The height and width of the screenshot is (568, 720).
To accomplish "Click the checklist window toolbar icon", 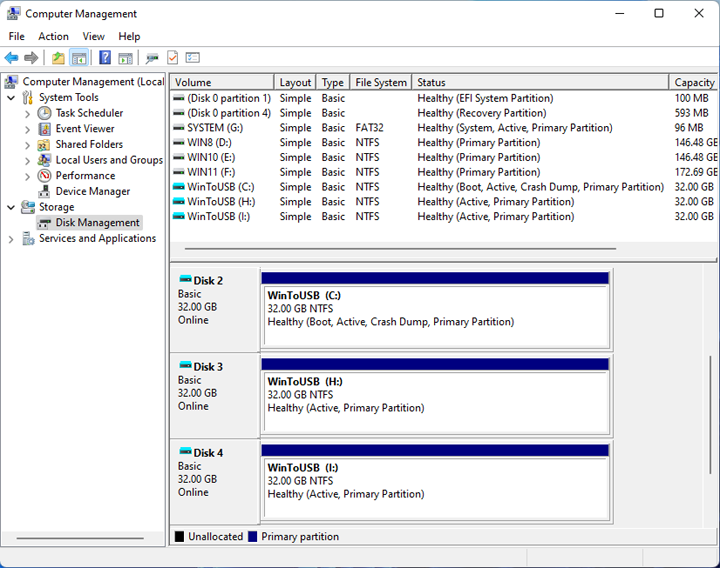I will 193,57.
